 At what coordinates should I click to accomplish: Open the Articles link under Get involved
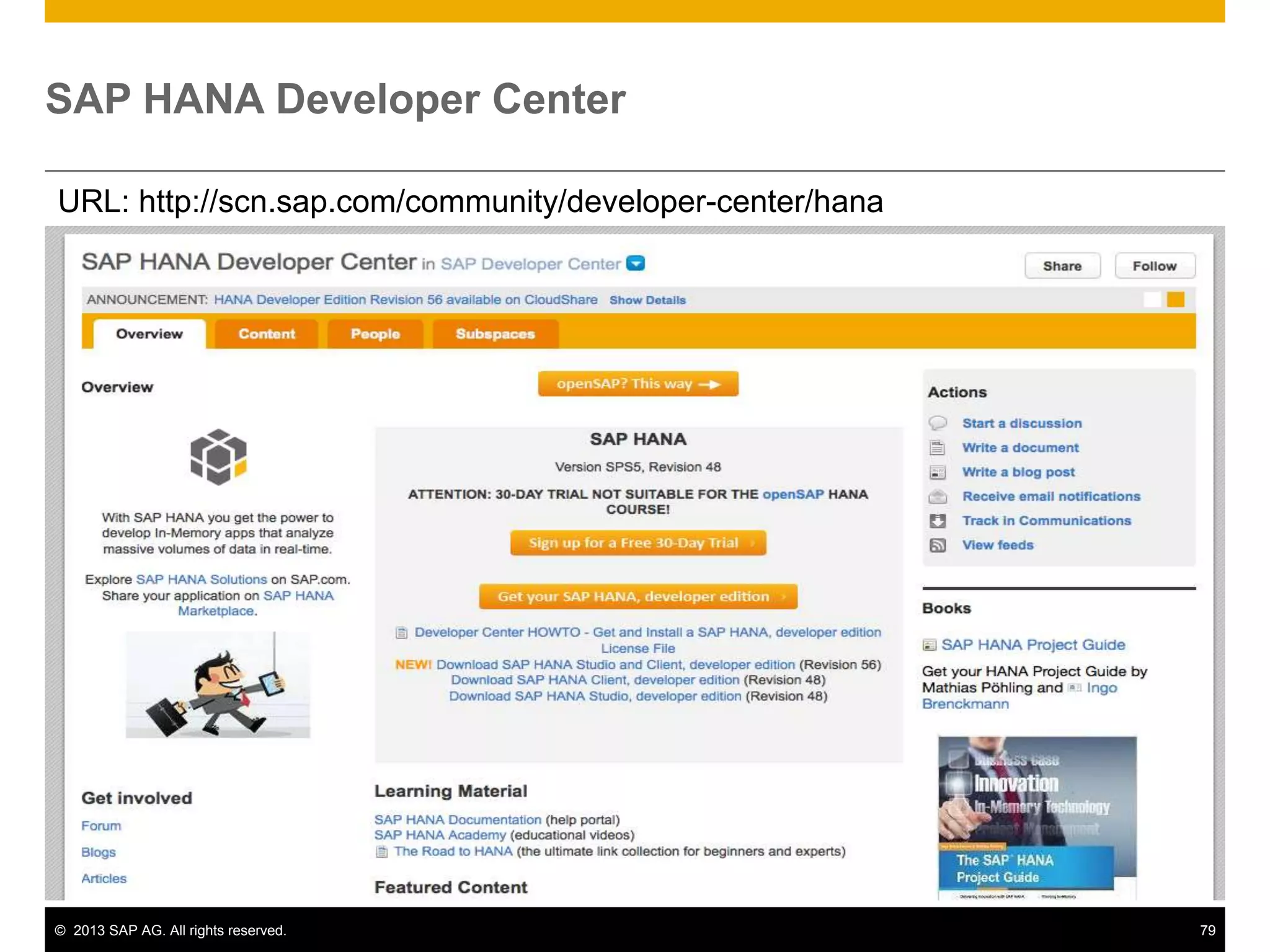(104, 878)
